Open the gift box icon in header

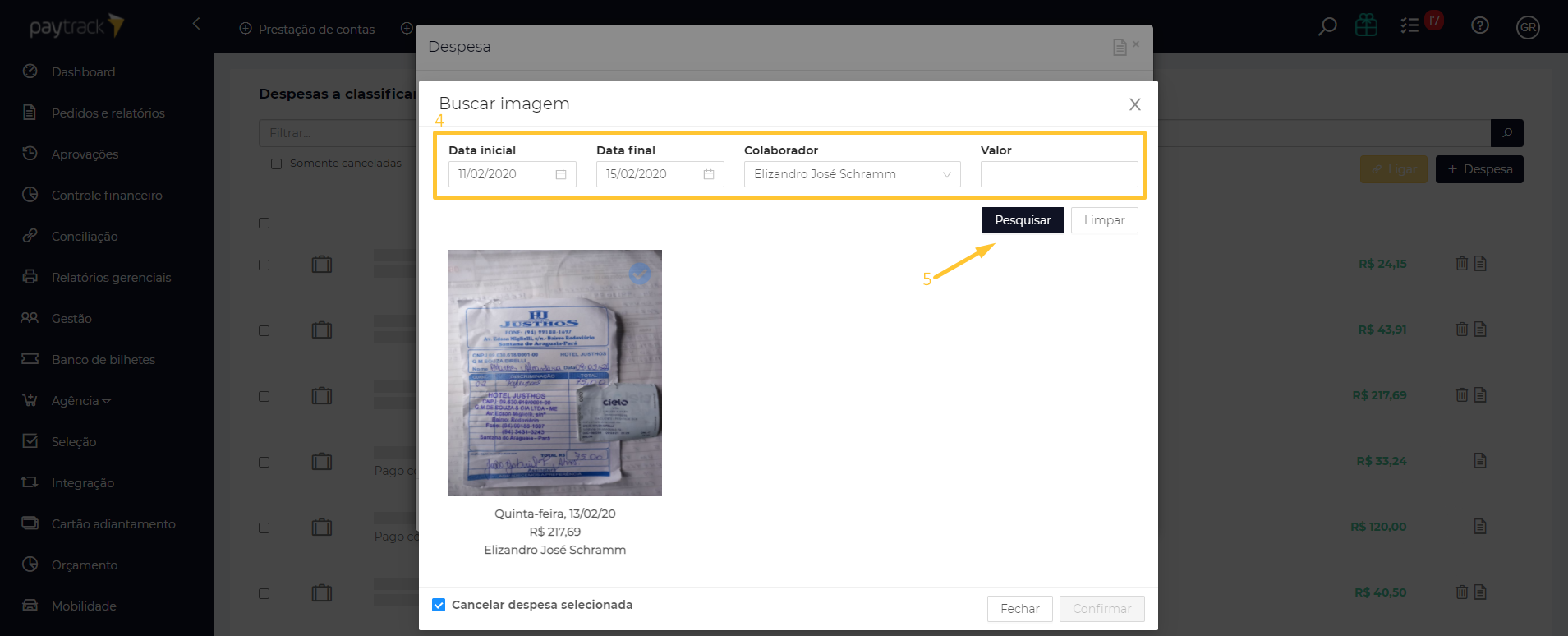[x=1367, y=26]
